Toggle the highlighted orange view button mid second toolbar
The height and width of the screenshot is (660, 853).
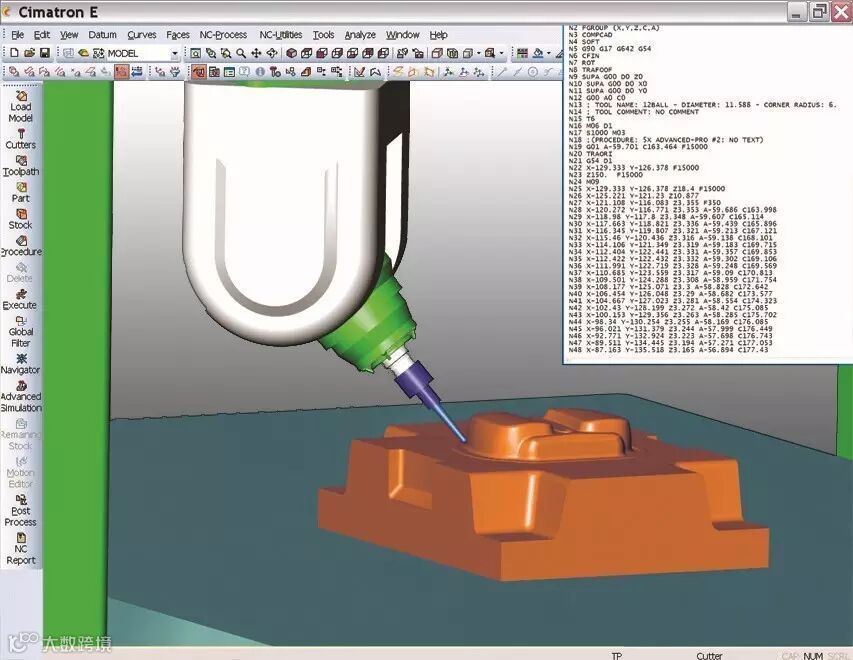point(199,71)
